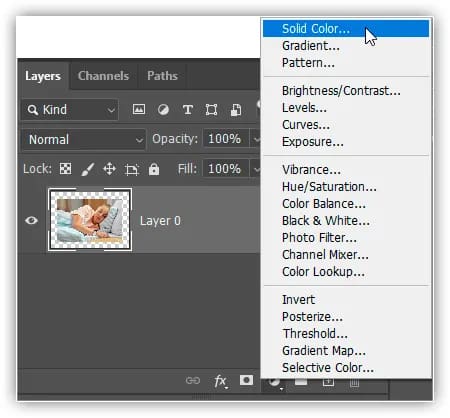
Task: Click the shape layer filter icon
Action: [211, 109]
